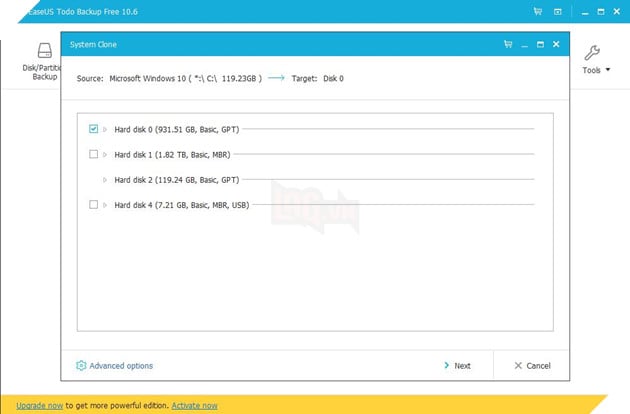This screenshot has height=414, width=630.
Task: Tick the Hard disk 1 checkbox
Action: point(93,154)
